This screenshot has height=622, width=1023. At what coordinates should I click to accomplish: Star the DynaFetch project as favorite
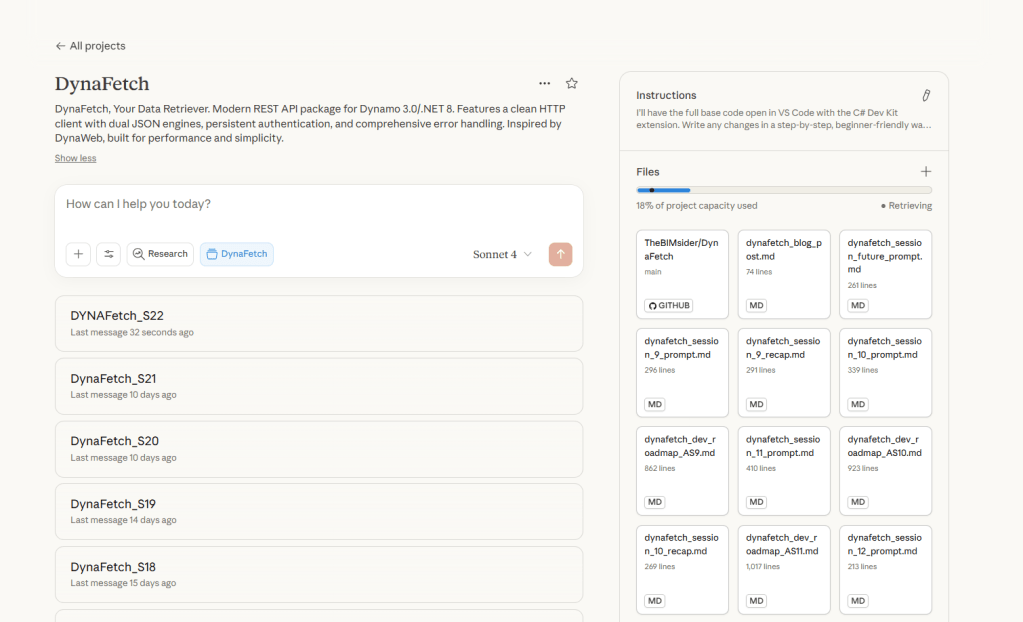point(572,84)
